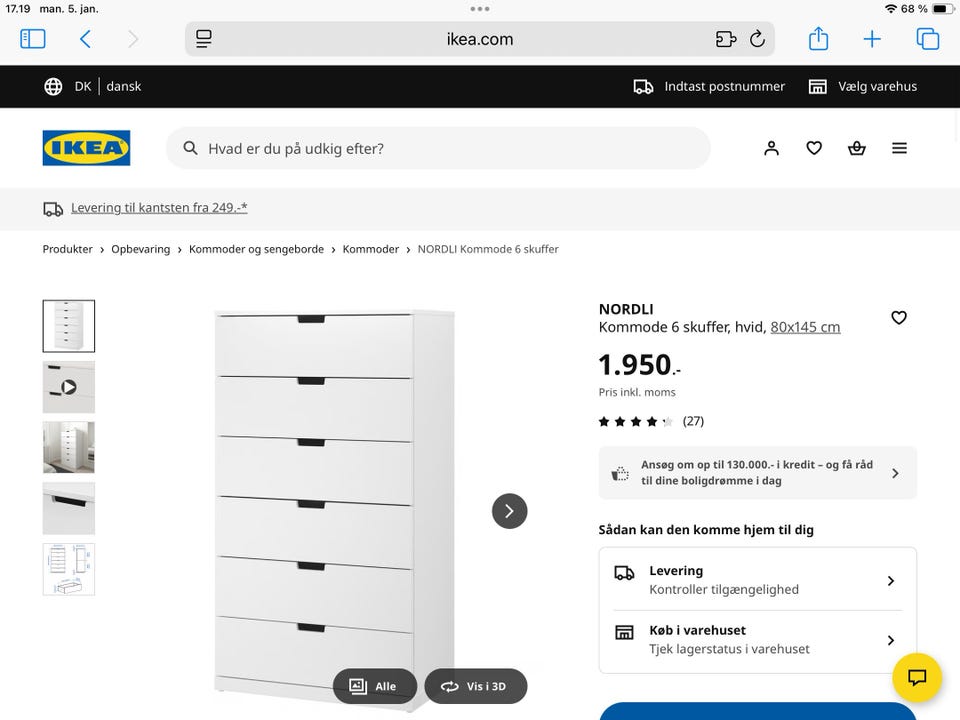
Task: Show the Safari sidebar
Action: (32, 39)
